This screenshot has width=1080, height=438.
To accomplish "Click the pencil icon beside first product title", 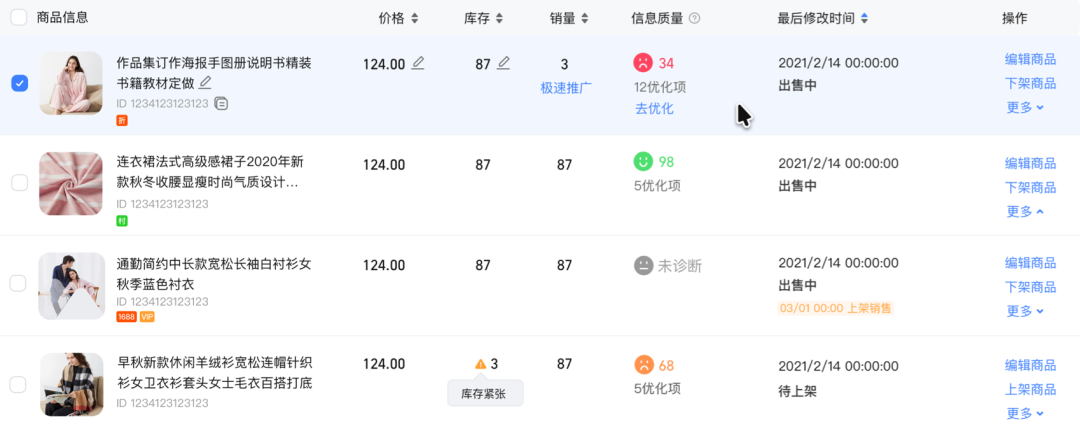I will click(x=206, y=82).
